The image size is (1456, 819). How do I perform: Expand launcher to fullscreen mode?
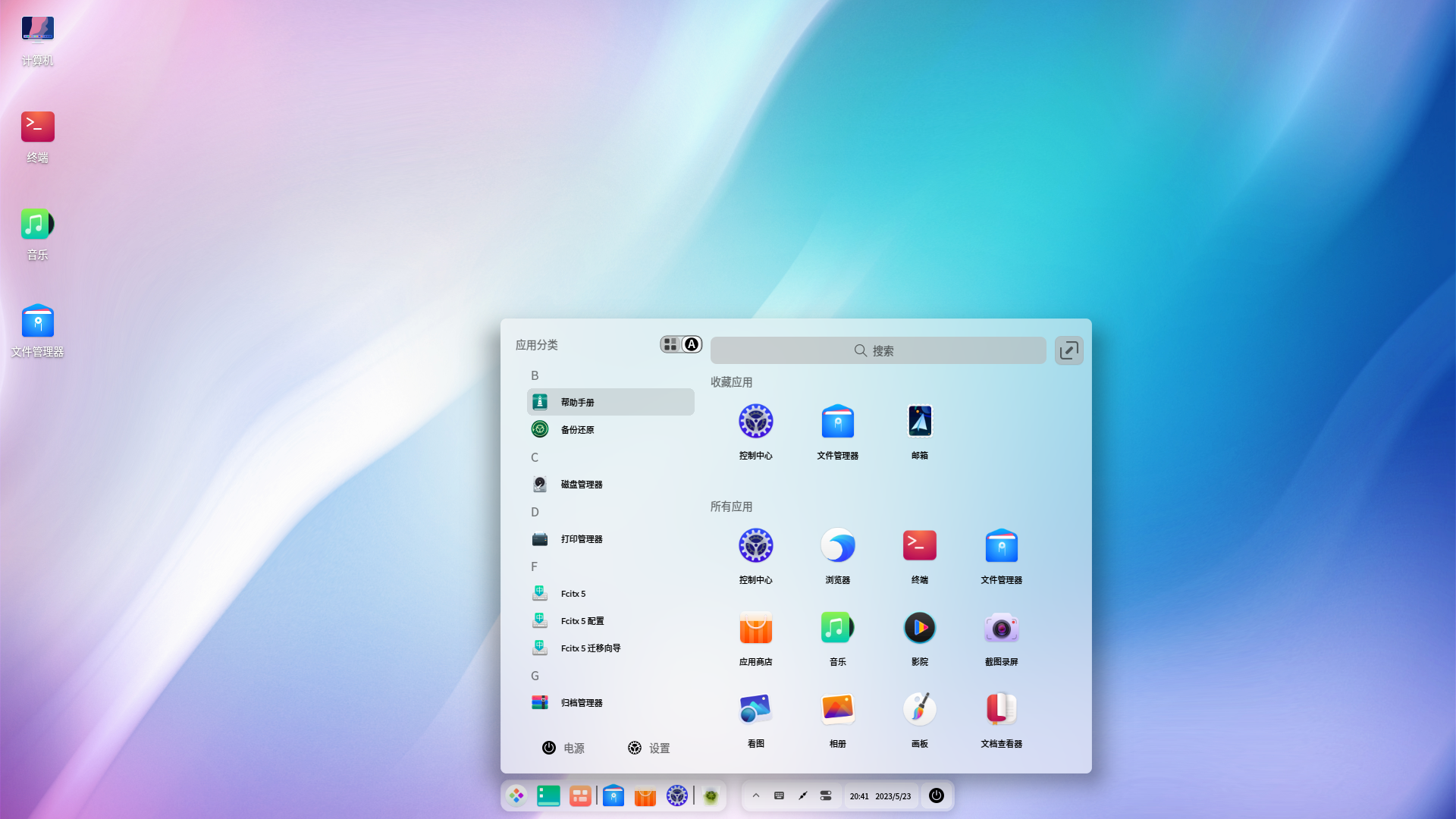pos(1068,350)
